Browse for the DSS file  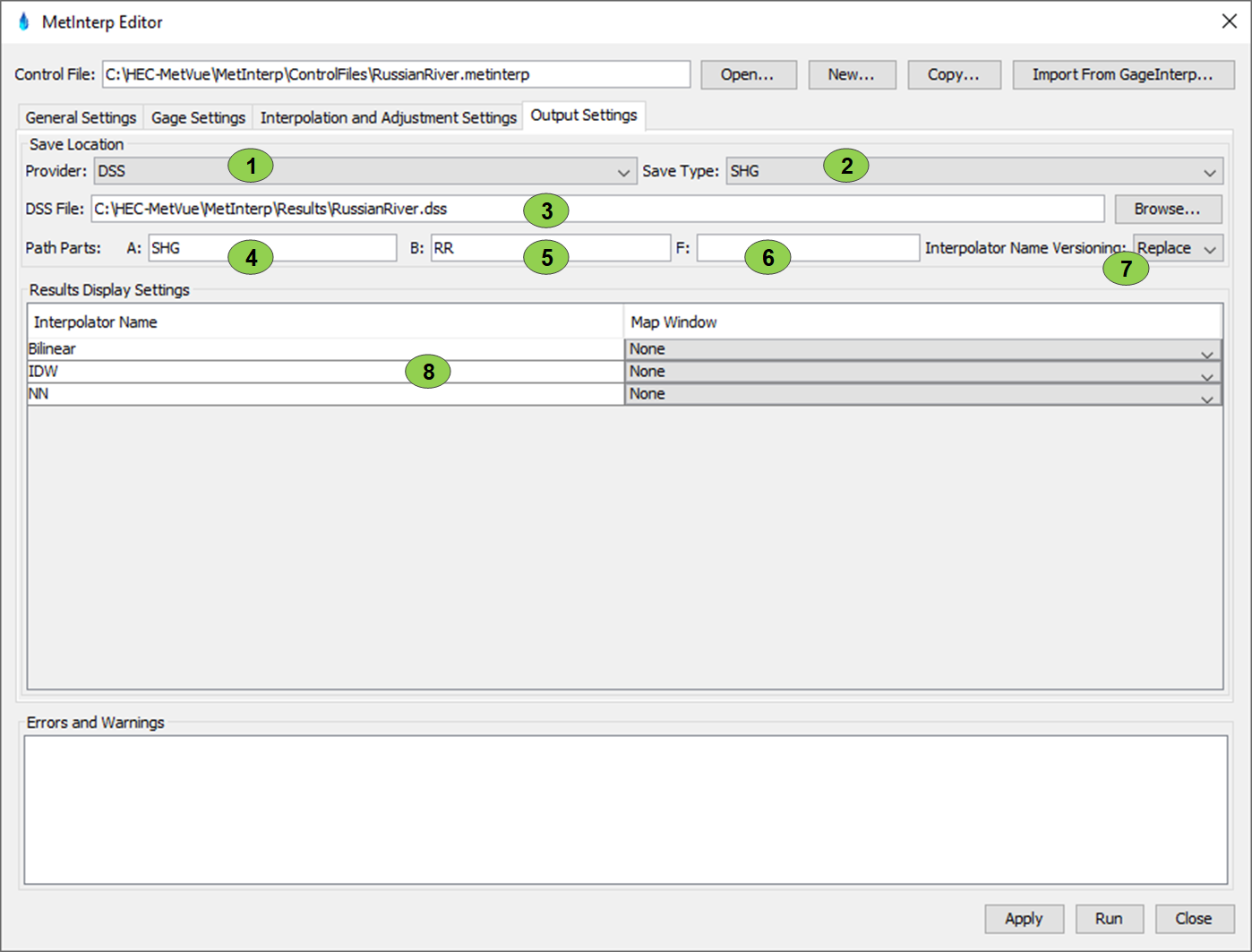[1167, 209]
